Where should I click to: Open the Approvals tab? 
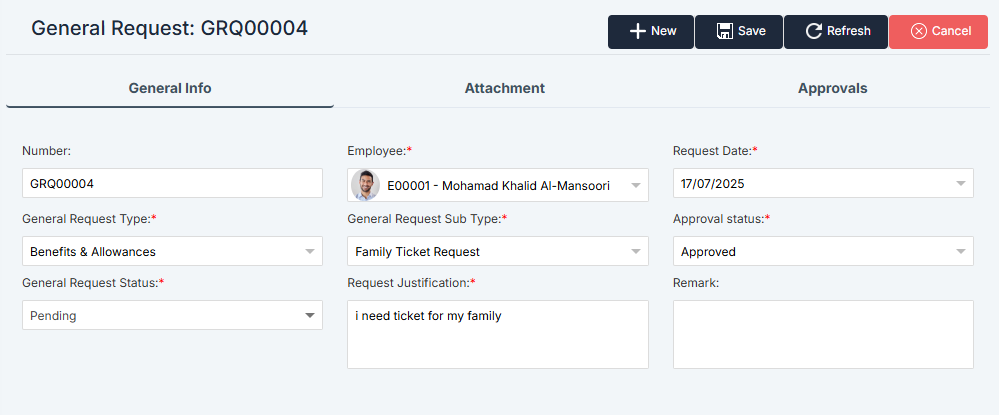tap(832, 88)
